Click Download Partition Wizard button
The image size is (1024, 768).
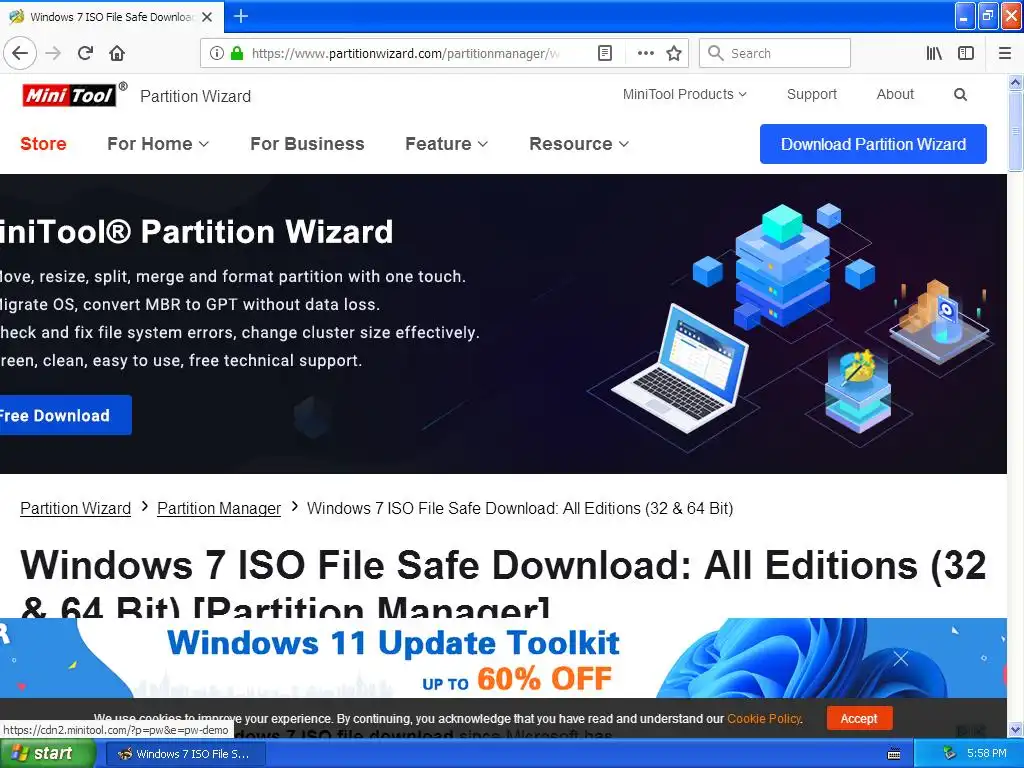point(873,144)
